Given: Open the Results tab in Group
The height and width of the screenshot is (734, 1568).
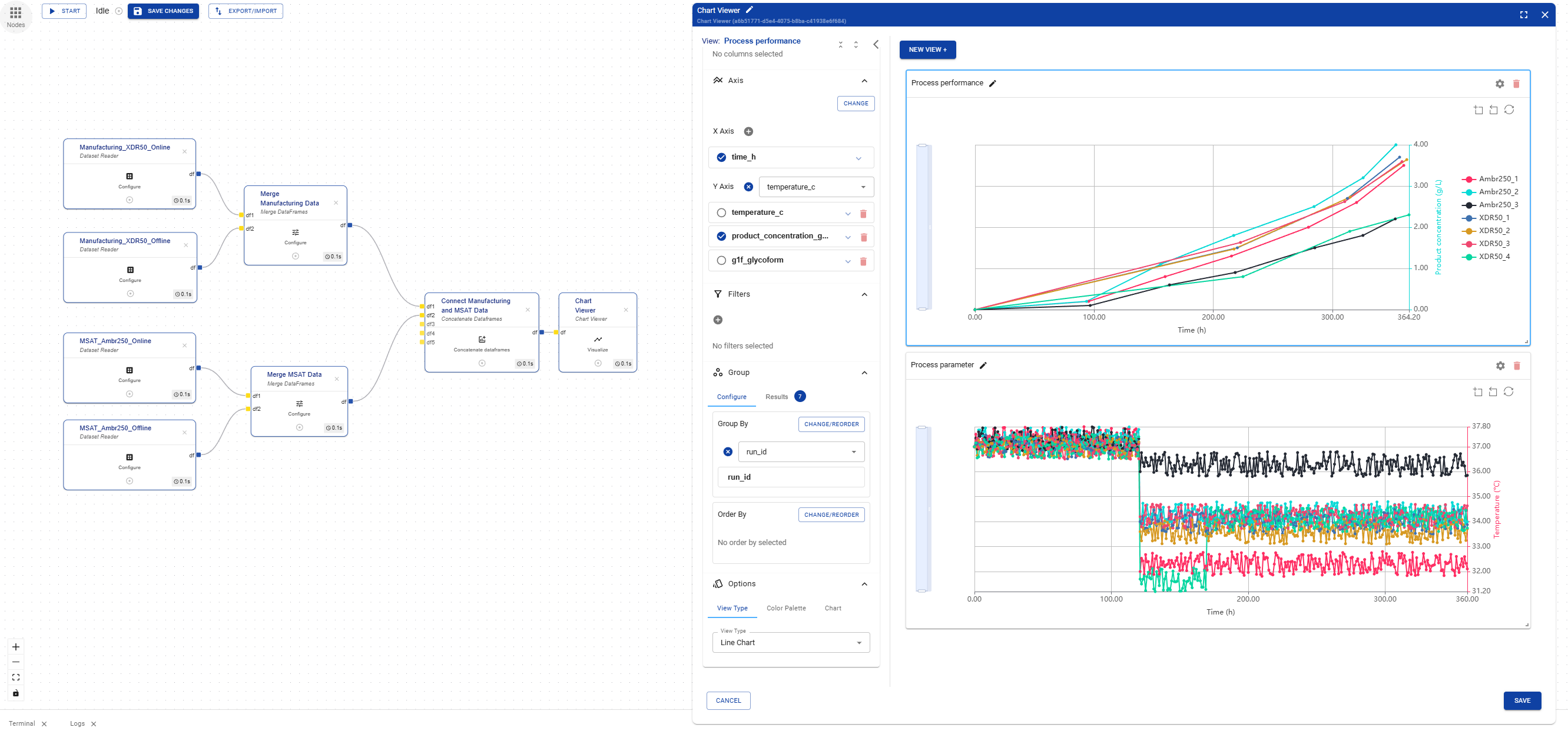Looking at the screenshot, I should tap(776, 397).
